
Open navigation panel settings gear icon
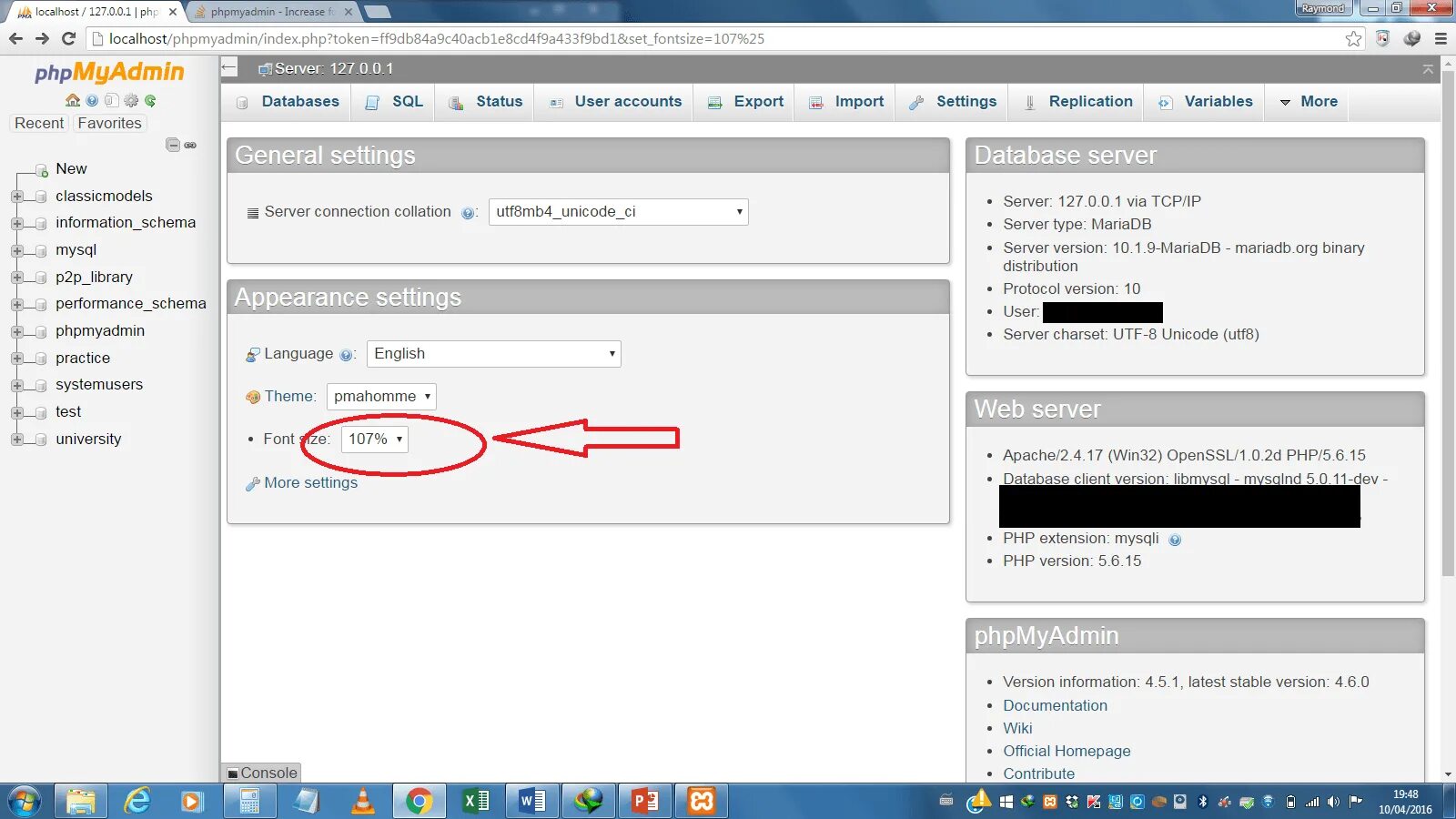point(131,100)
